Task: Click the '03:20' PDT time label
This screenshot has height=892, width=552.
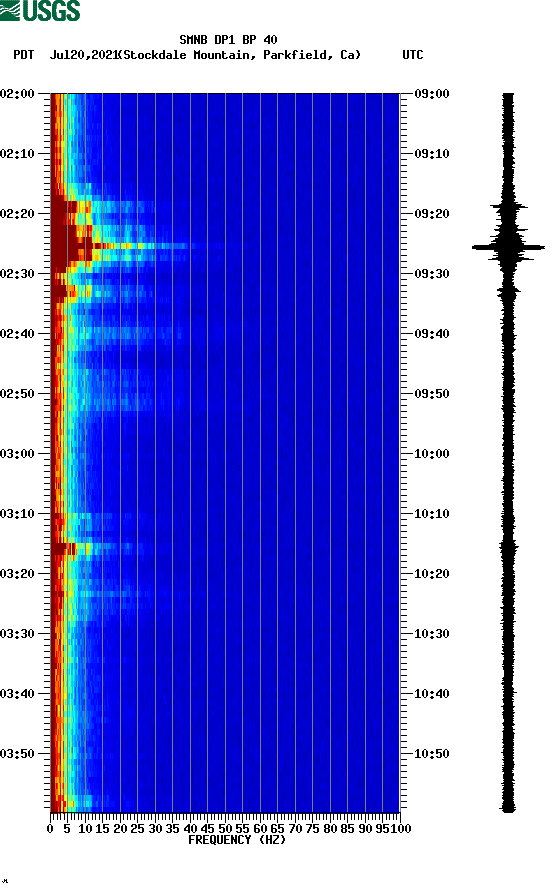Action: pos(17,573)
